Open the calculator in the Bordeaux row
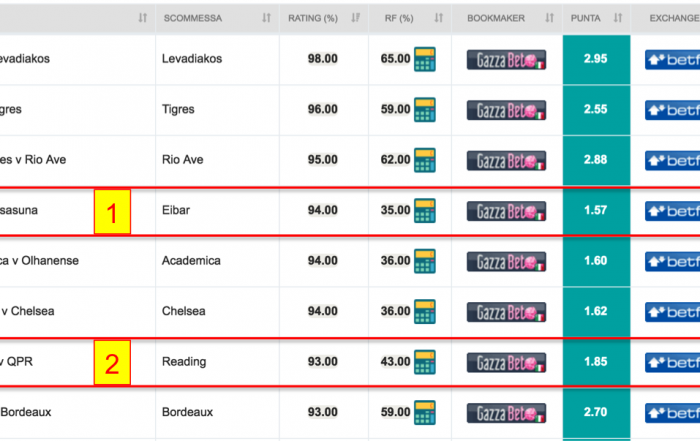This screenshot has height=441, width=700. [425, 412]
